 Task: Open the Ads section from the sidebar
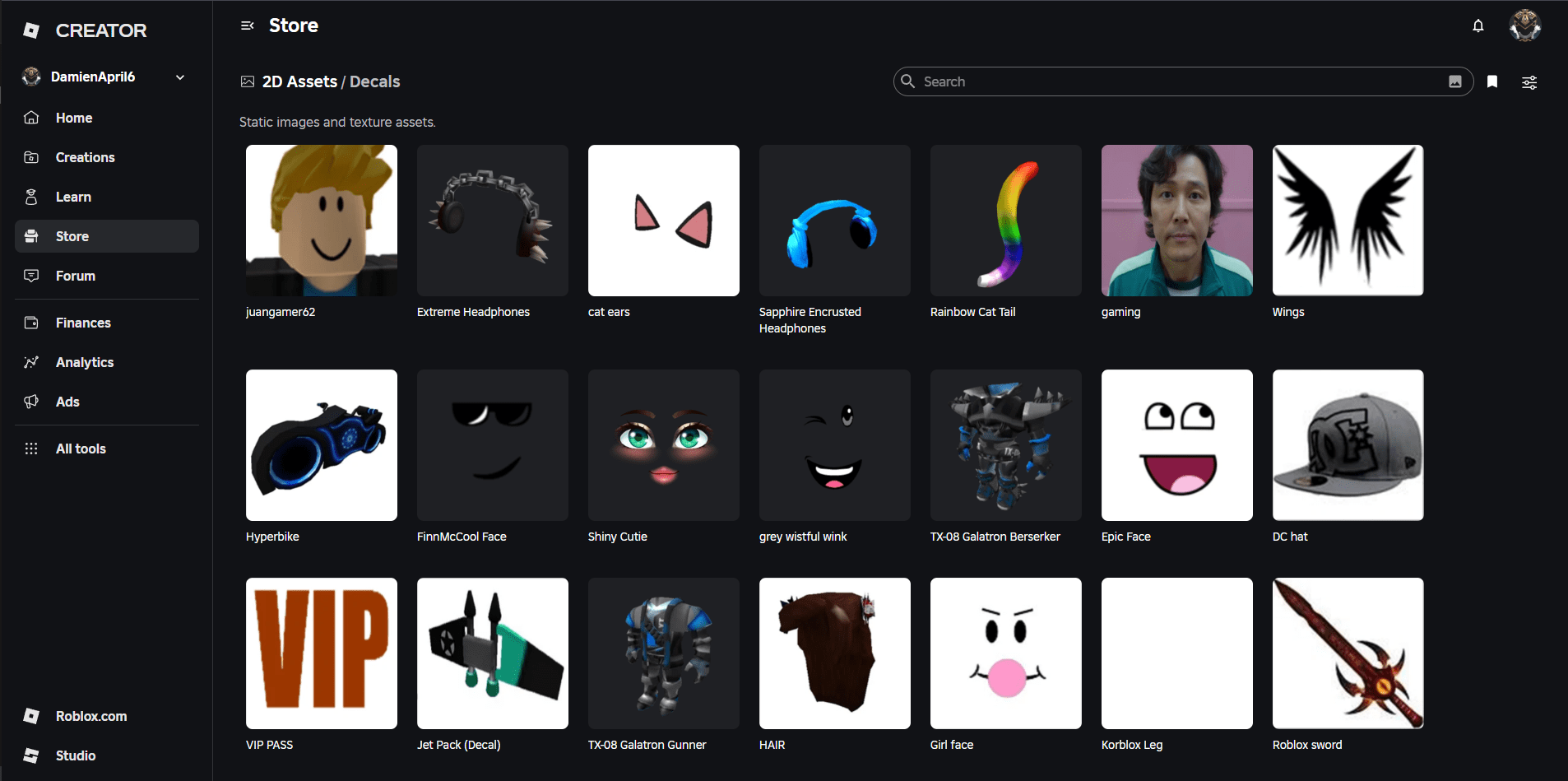[67, 402]
